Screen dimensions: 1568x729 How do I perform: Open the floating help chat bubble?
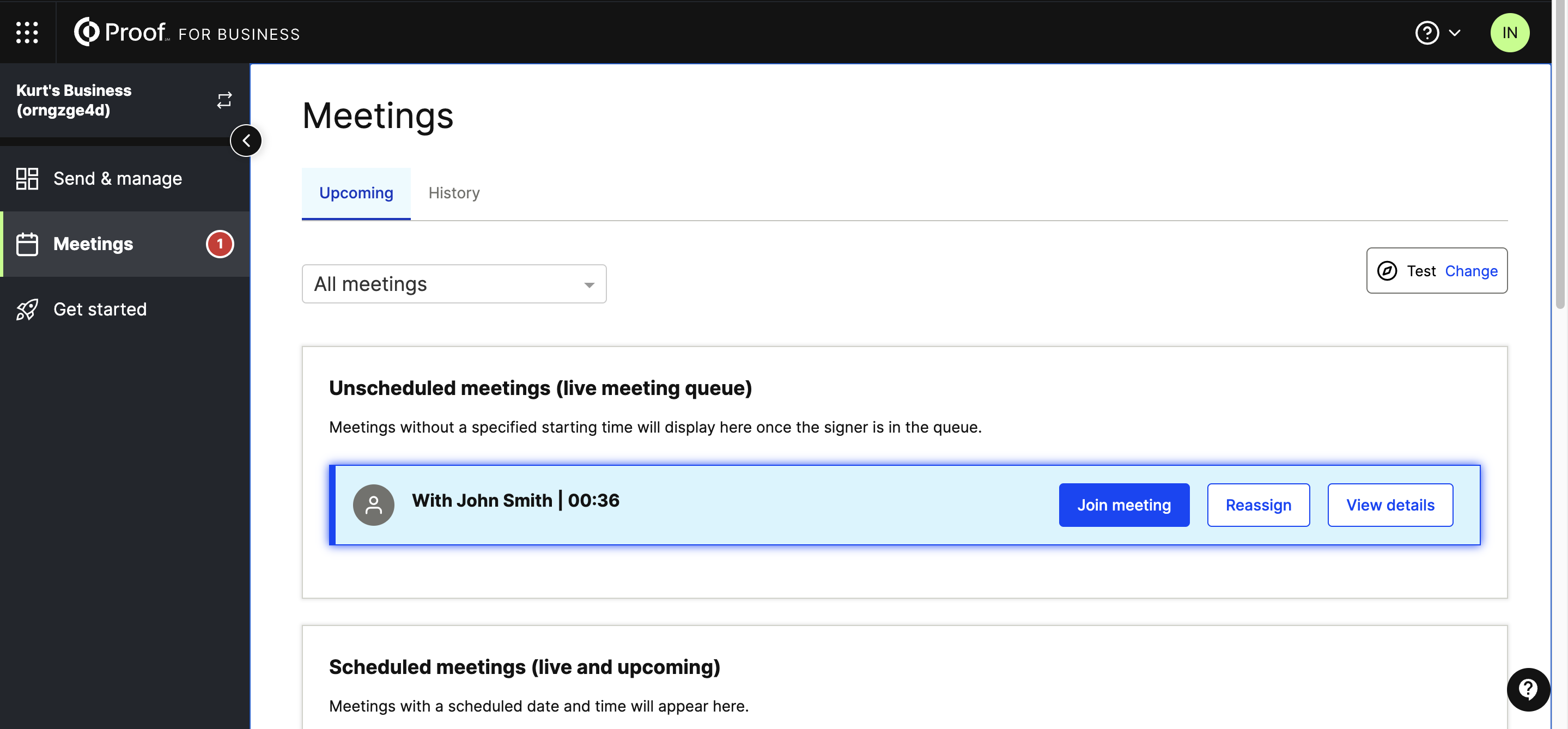[1528, 689]
